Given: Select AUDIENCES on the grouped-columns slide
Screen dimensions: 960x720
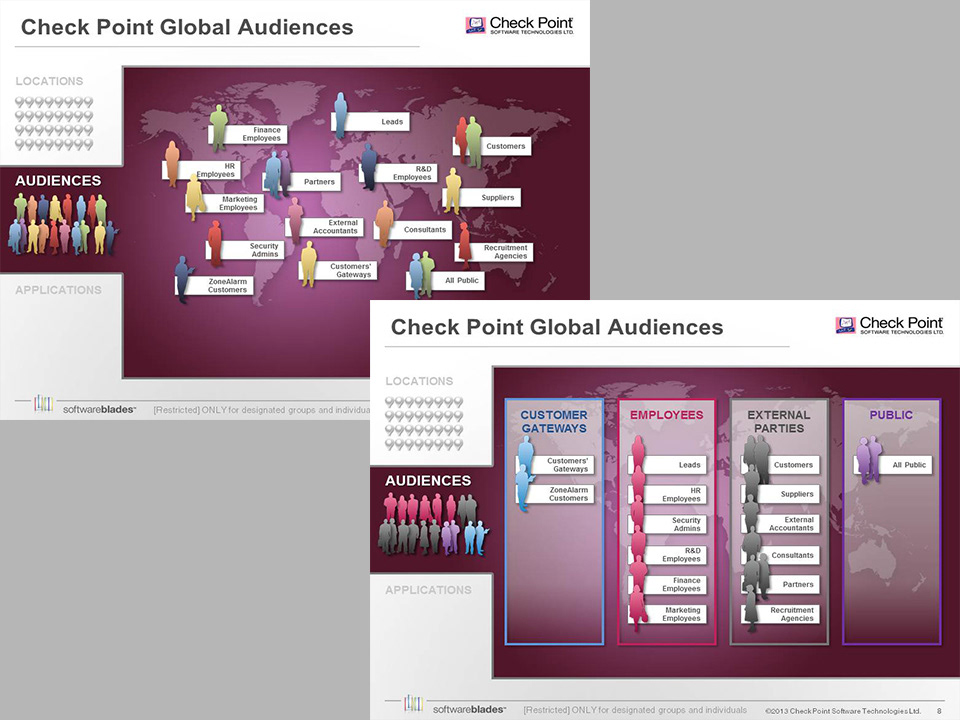Looking at the screenshot, I should click(428, 481).
